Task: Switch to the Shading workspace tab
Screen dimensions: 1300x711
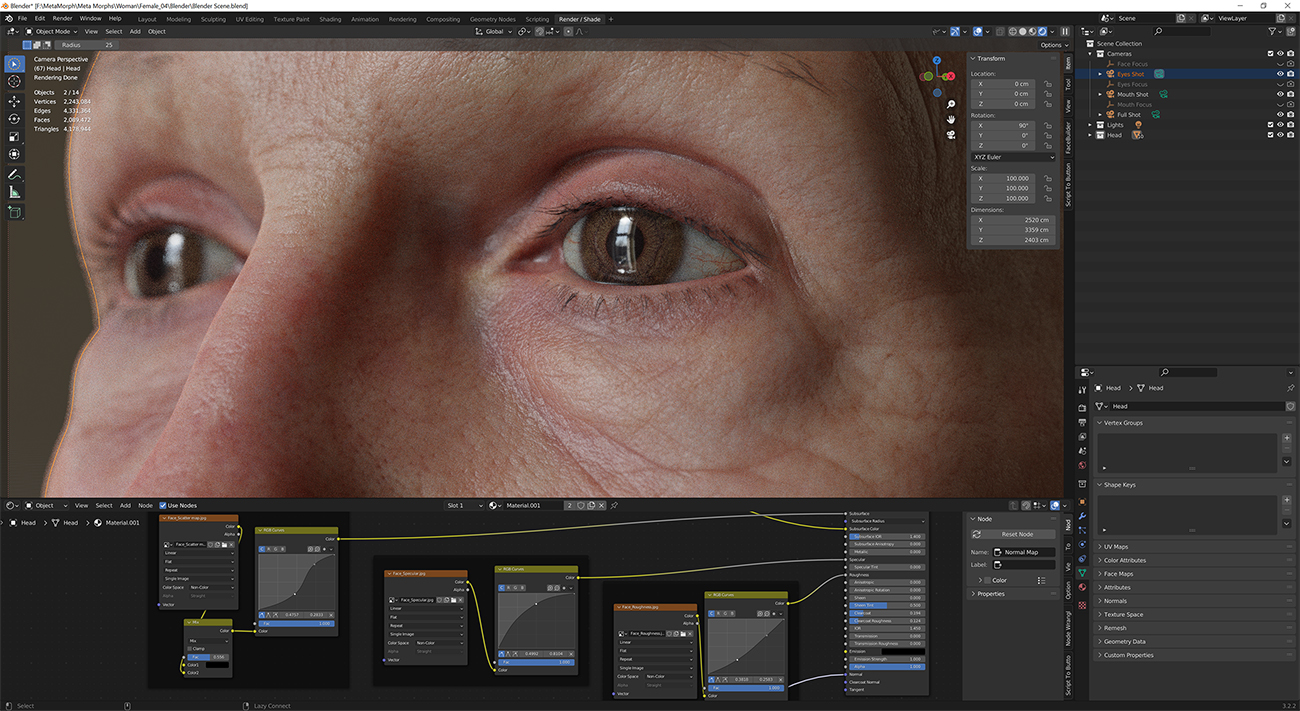Action: (330, 19)
